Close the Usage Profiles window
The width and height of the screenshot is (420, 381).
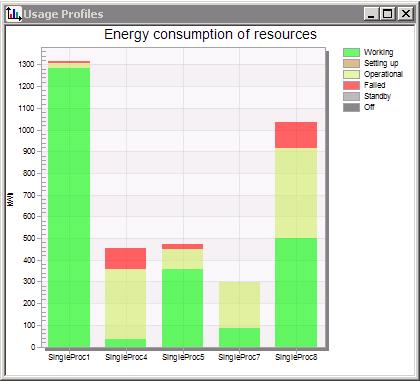pyautogui.click(x=405, y=14)
